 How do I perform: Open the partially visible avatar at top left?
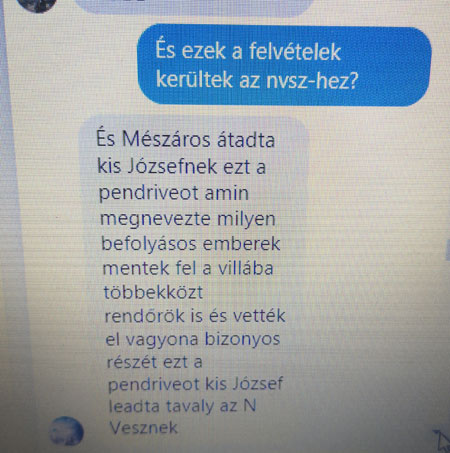coord(37,5)
